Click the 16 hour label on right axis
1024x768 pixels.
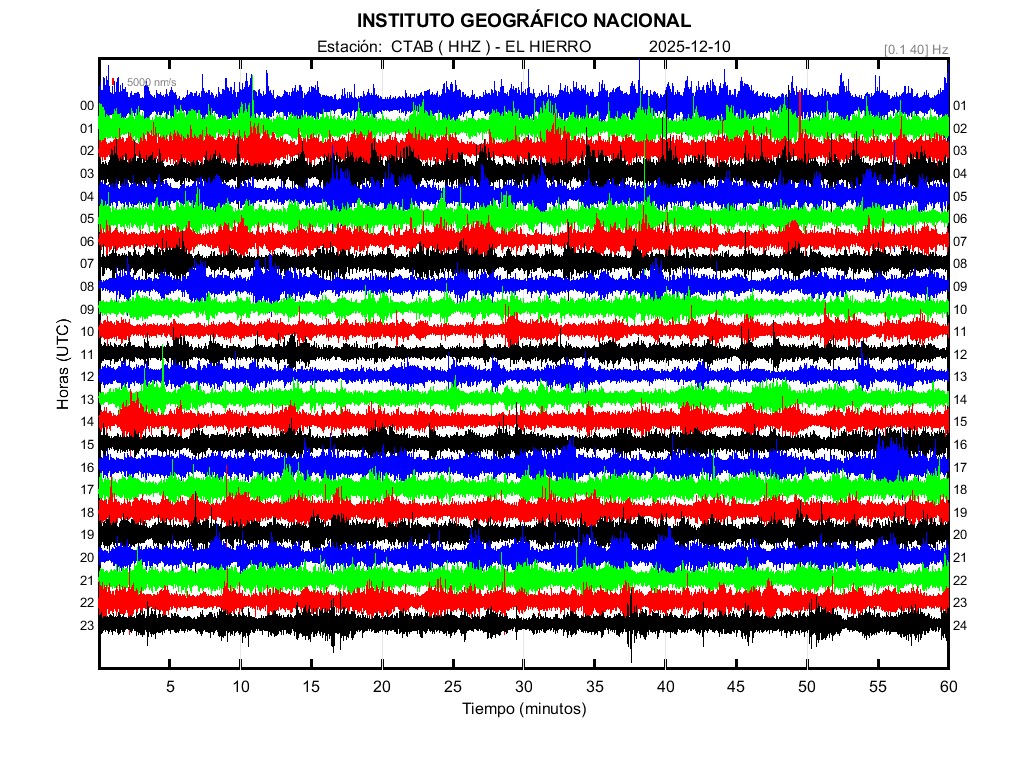coord(960,445)
